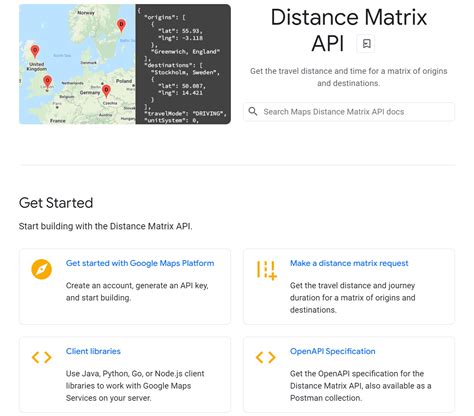Viewport: 474px width, 416px height.
Task: Click the Client libraries card description text
Action: [135, 386]
